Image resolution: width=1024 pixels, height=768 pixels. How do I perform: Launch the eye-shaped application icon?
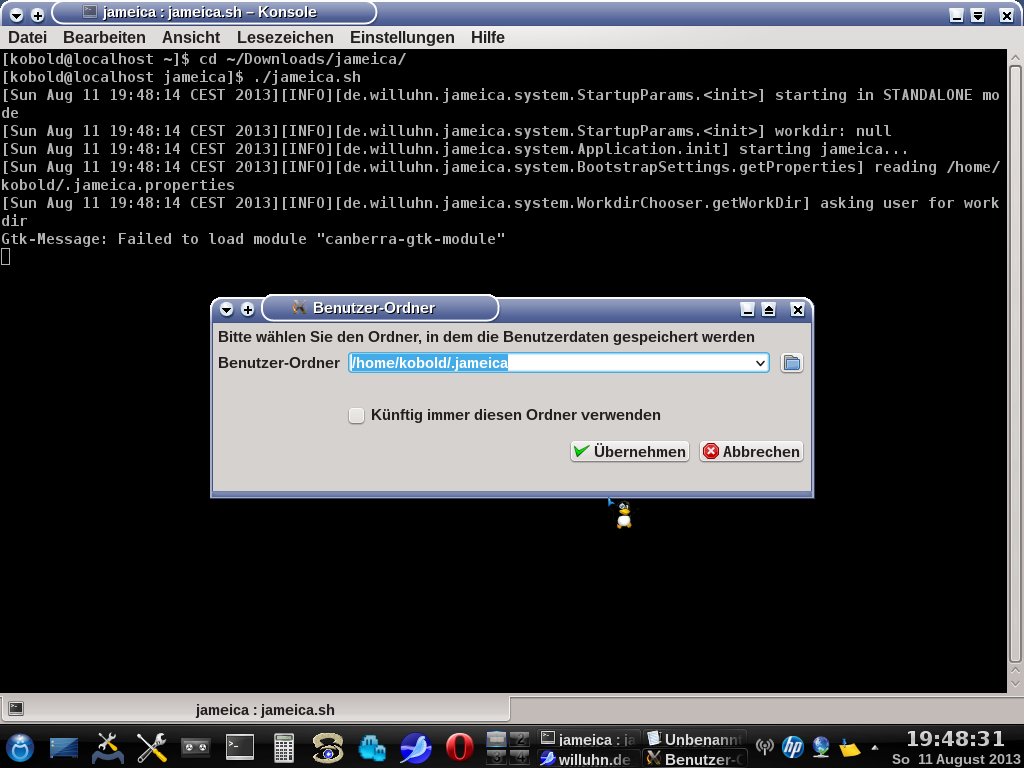(327, 748)
